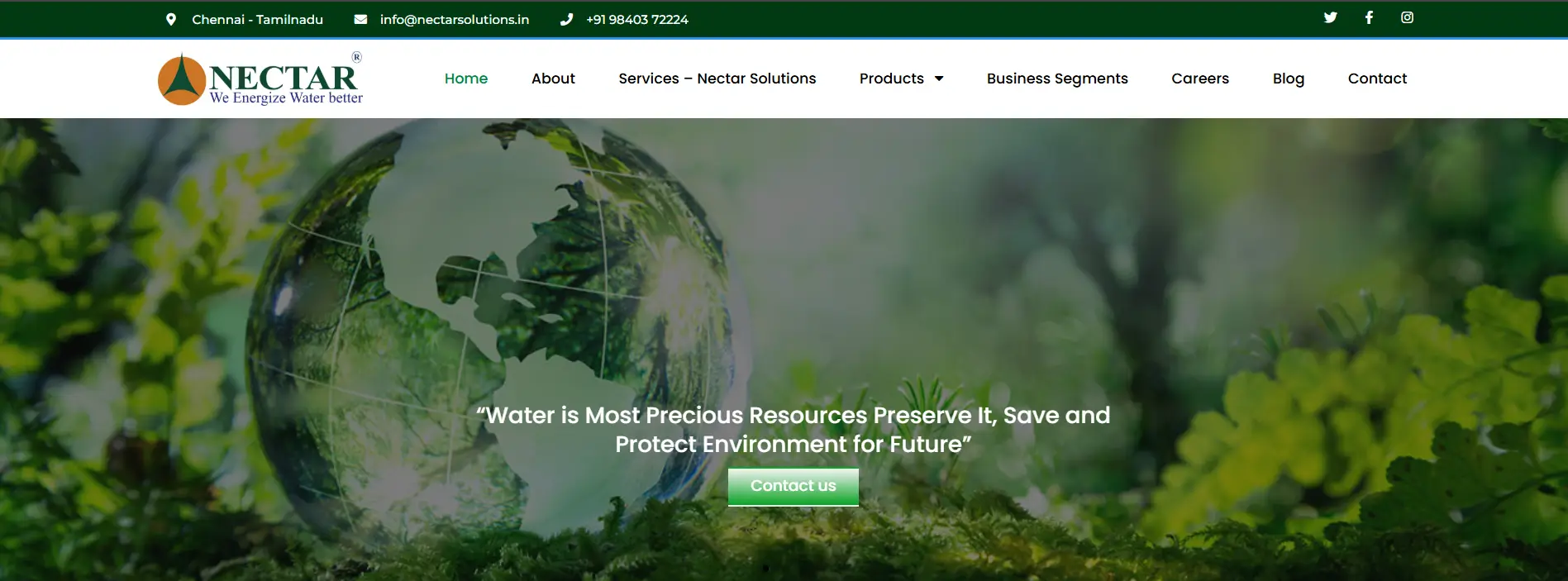Click the envelope email icon
This screenshot has width=1568, height=581.
(360, 19)
